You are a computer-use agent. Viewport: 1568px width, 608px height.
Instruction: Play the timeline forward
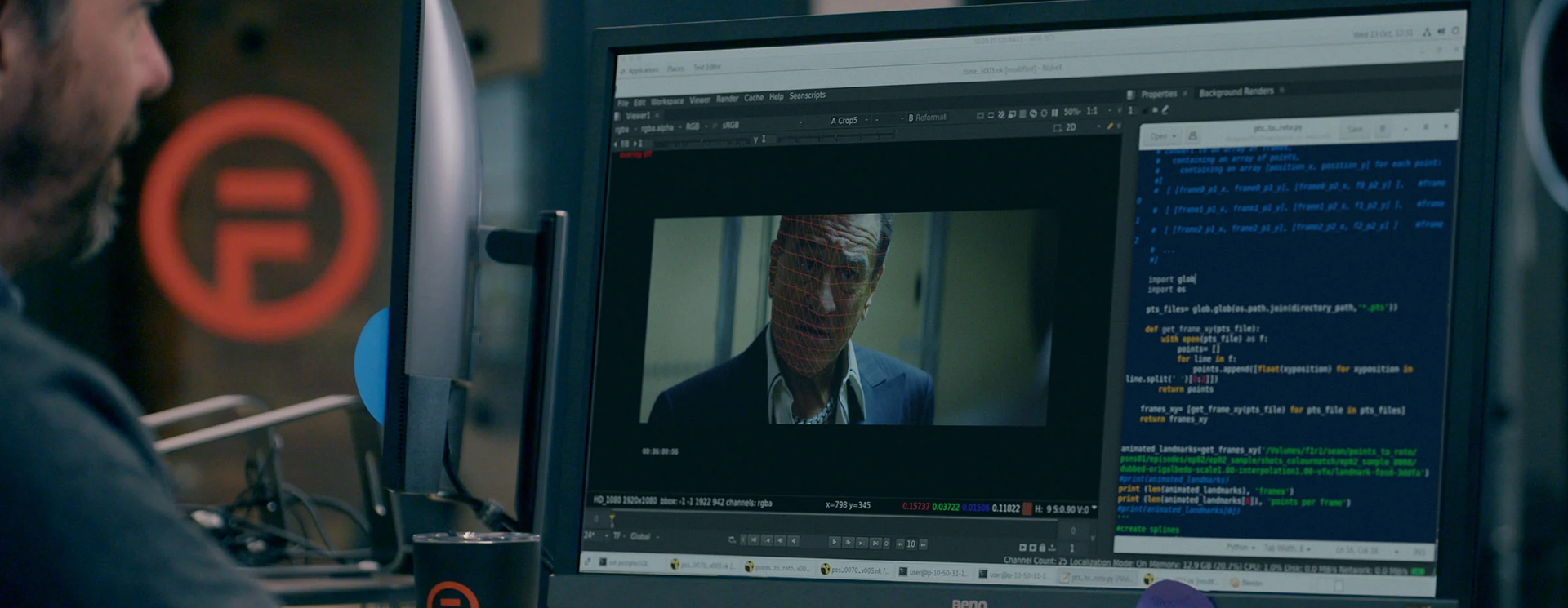pos(835,542)
